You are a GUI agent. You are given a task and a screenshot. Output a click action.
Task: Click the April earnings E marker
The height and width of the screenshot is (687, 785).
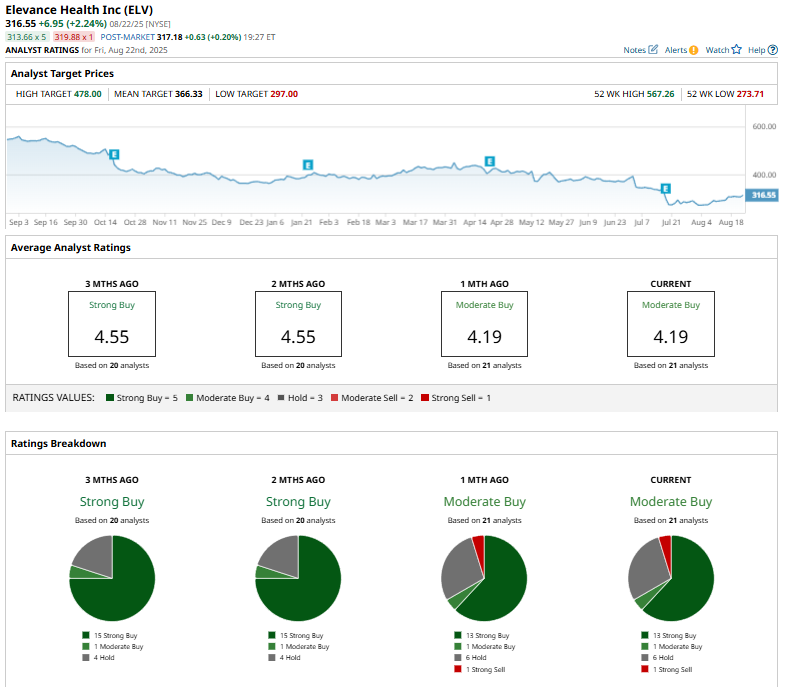[x=490, y=161]
